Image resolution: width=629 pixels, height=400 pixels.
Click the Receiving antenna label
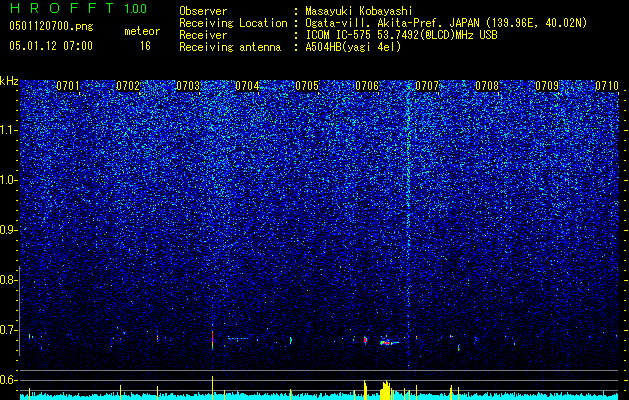[x=230, y=47]
